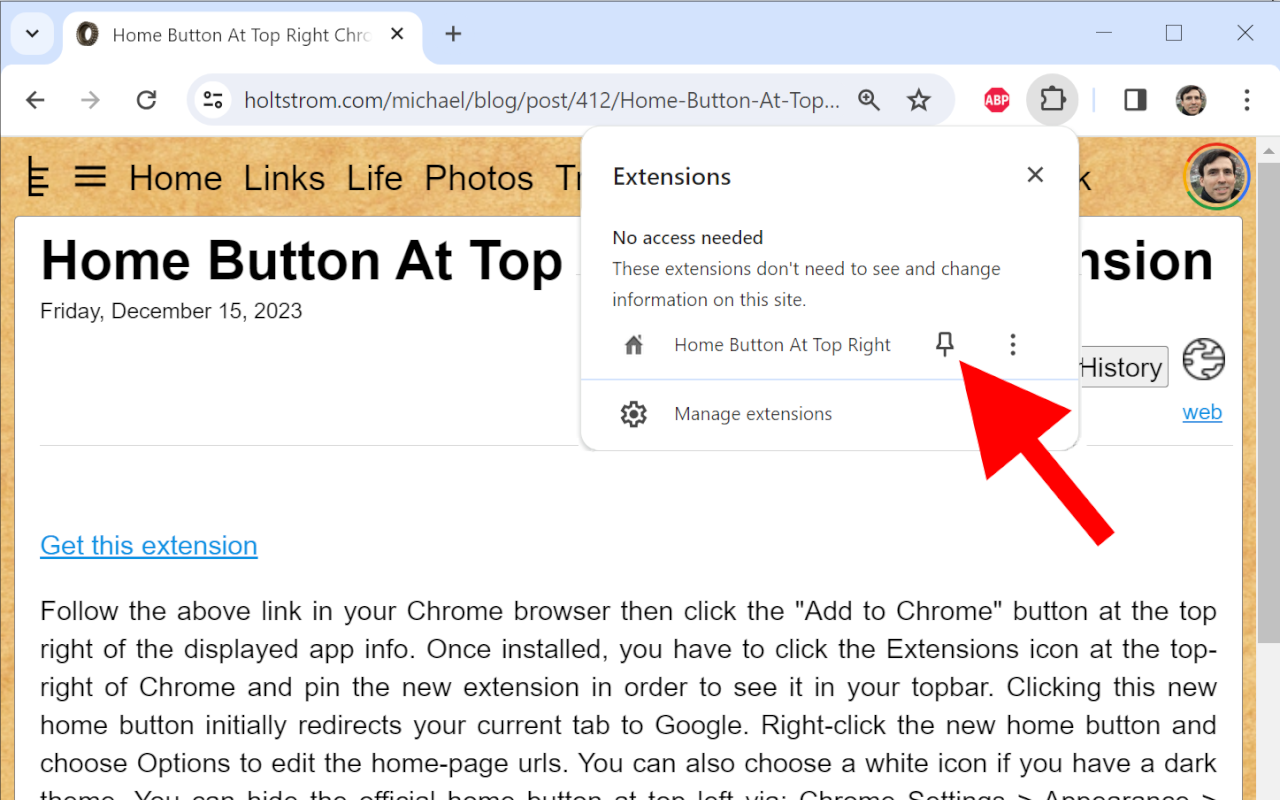Go to Home in site navigation
This screenshot has width=1280, height=800.
click(175, 178)
